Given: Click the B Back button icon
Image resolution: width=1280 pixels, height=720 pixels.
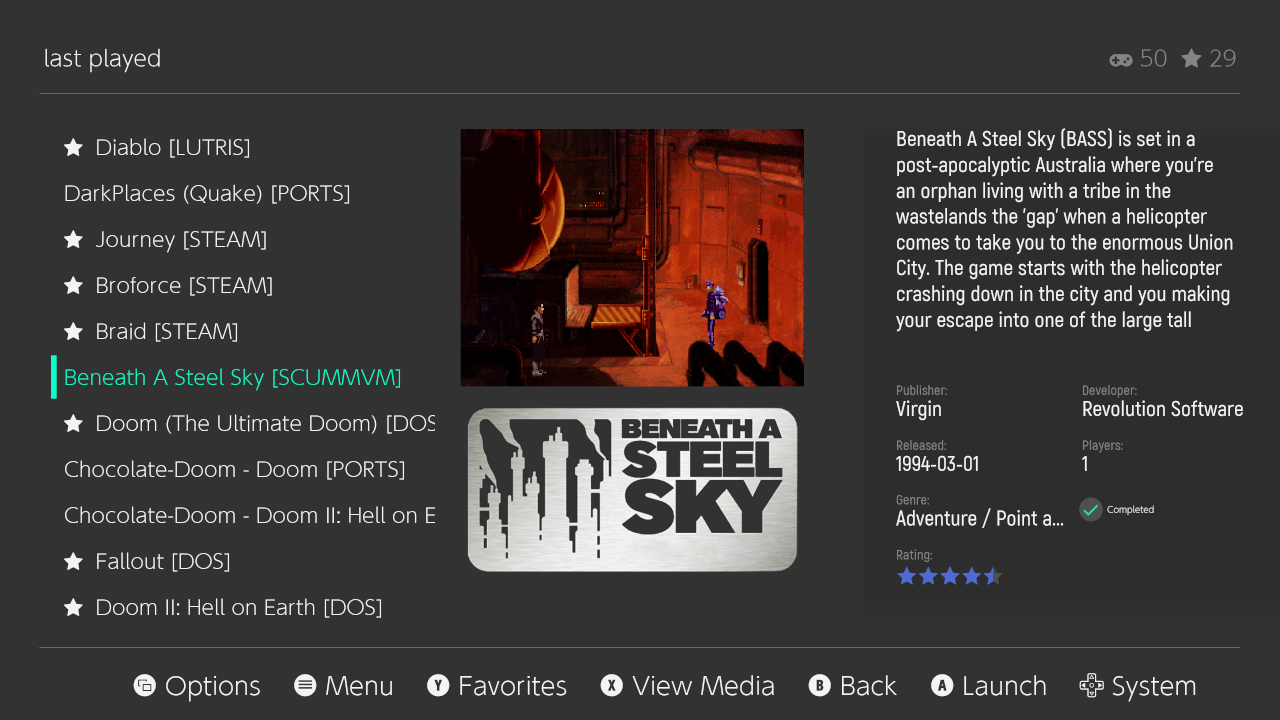Looking at the screenshot, I should tap(820, 686).
